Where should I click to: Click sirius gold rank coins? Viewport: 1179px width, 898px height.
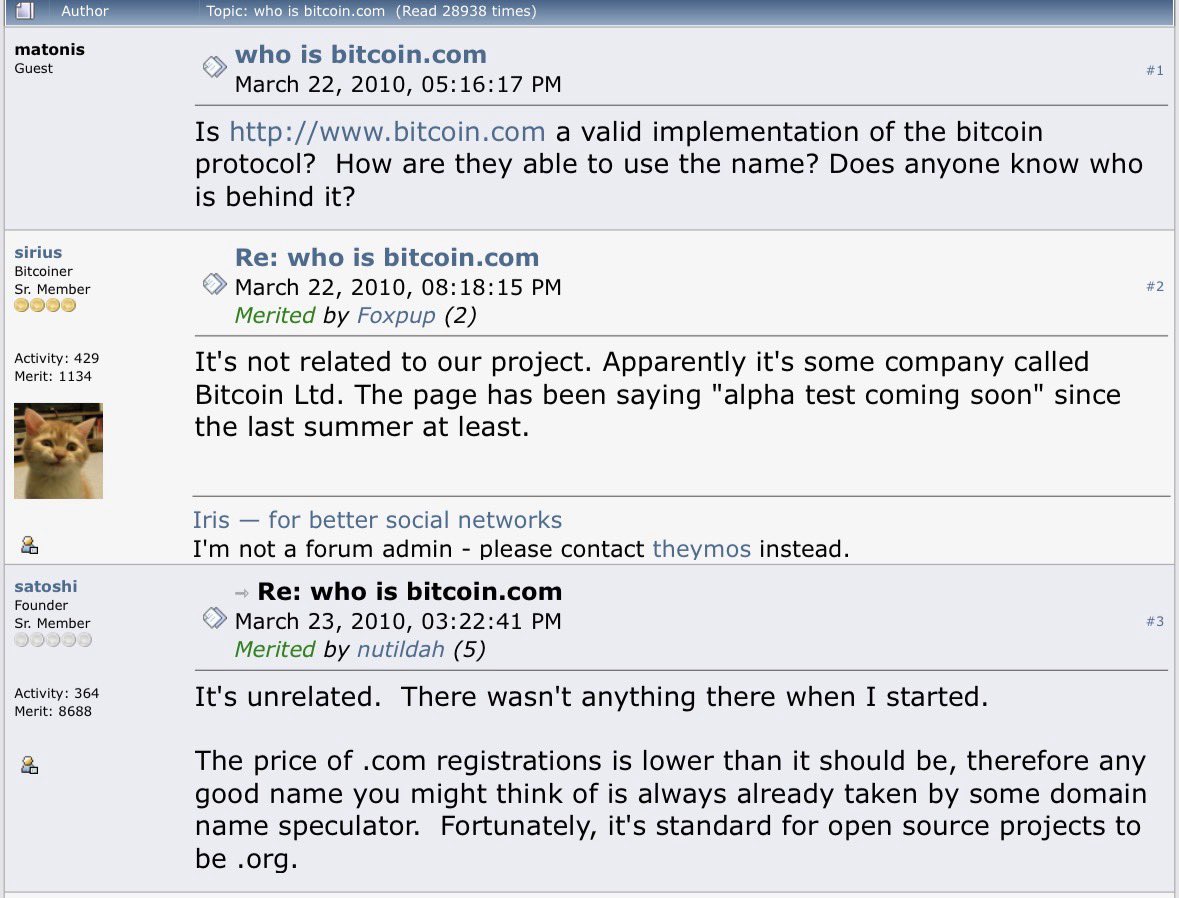click(x=45, y=306)
